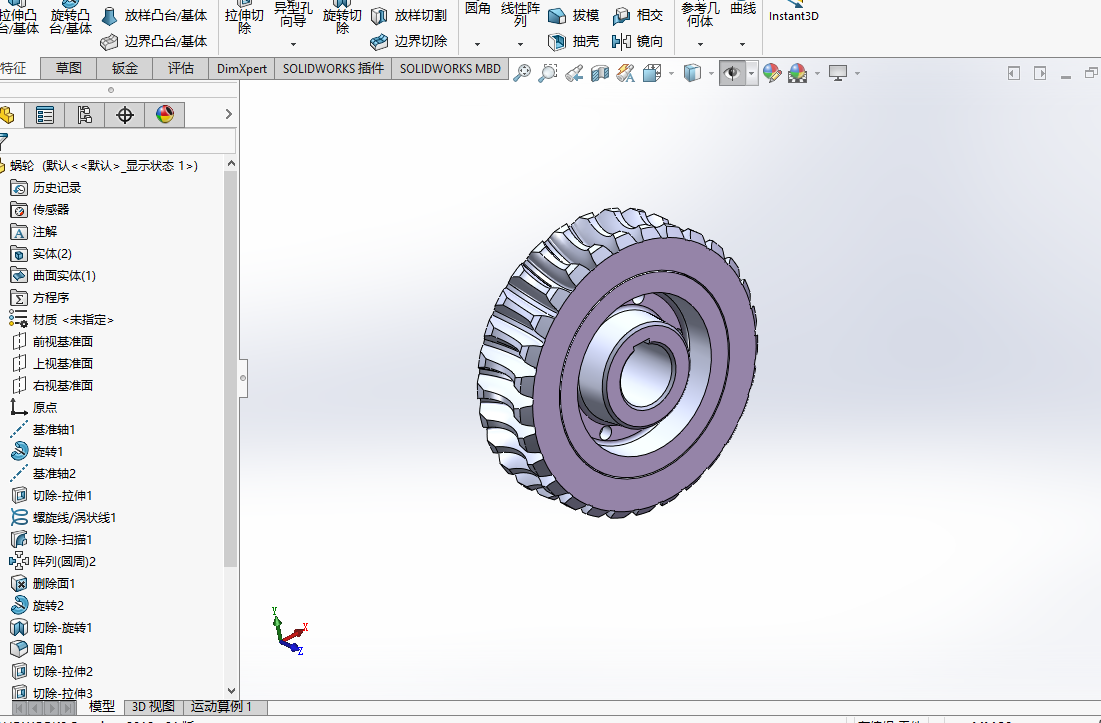Open the 曲线 curves dropdown arrow
1101x723 pixels.
[x=742, y=44]
